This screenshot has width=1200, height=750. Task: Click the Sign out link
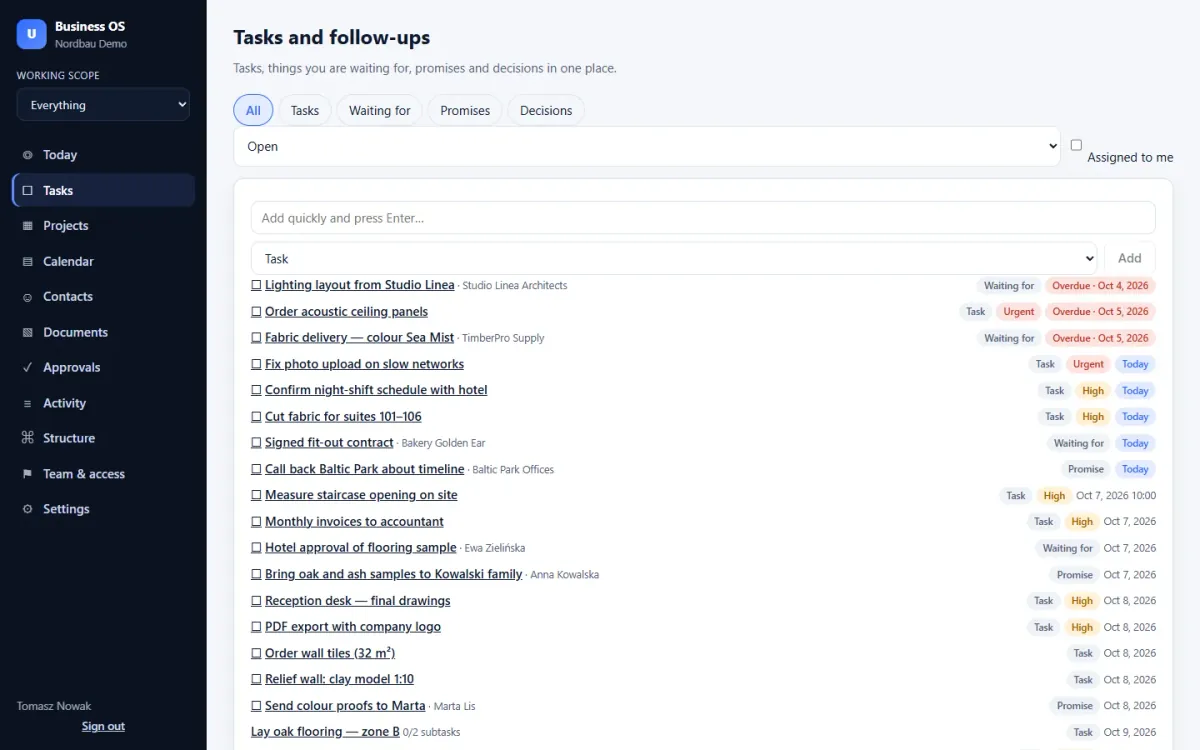coord(103,726)
